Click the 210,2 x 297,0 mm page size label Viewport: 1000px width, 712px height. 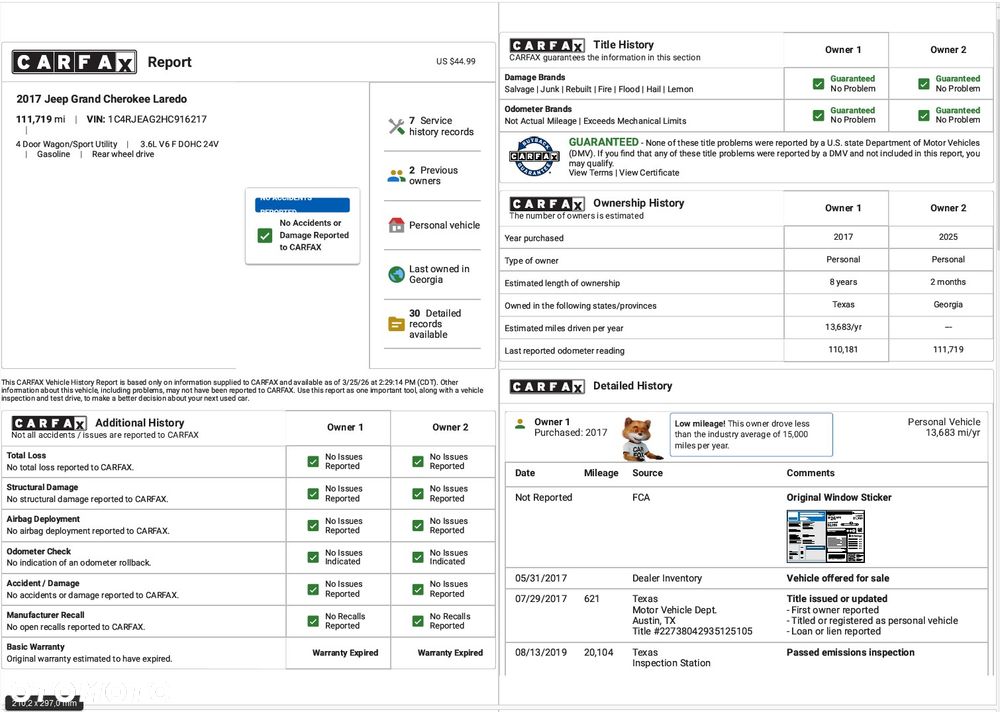(x=44, y=703)
